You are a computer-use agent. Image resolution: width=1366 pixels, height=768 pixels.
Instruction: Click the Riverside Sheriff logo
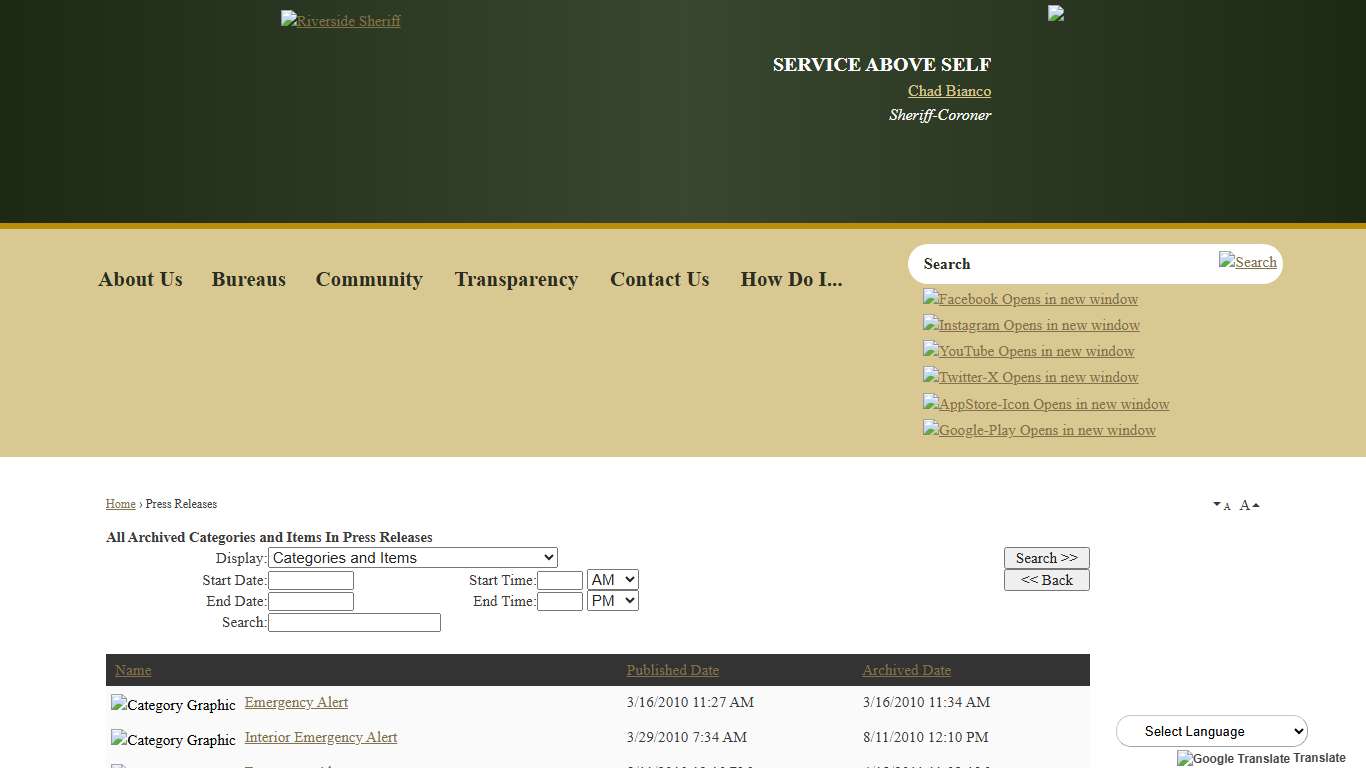(340, 20)
